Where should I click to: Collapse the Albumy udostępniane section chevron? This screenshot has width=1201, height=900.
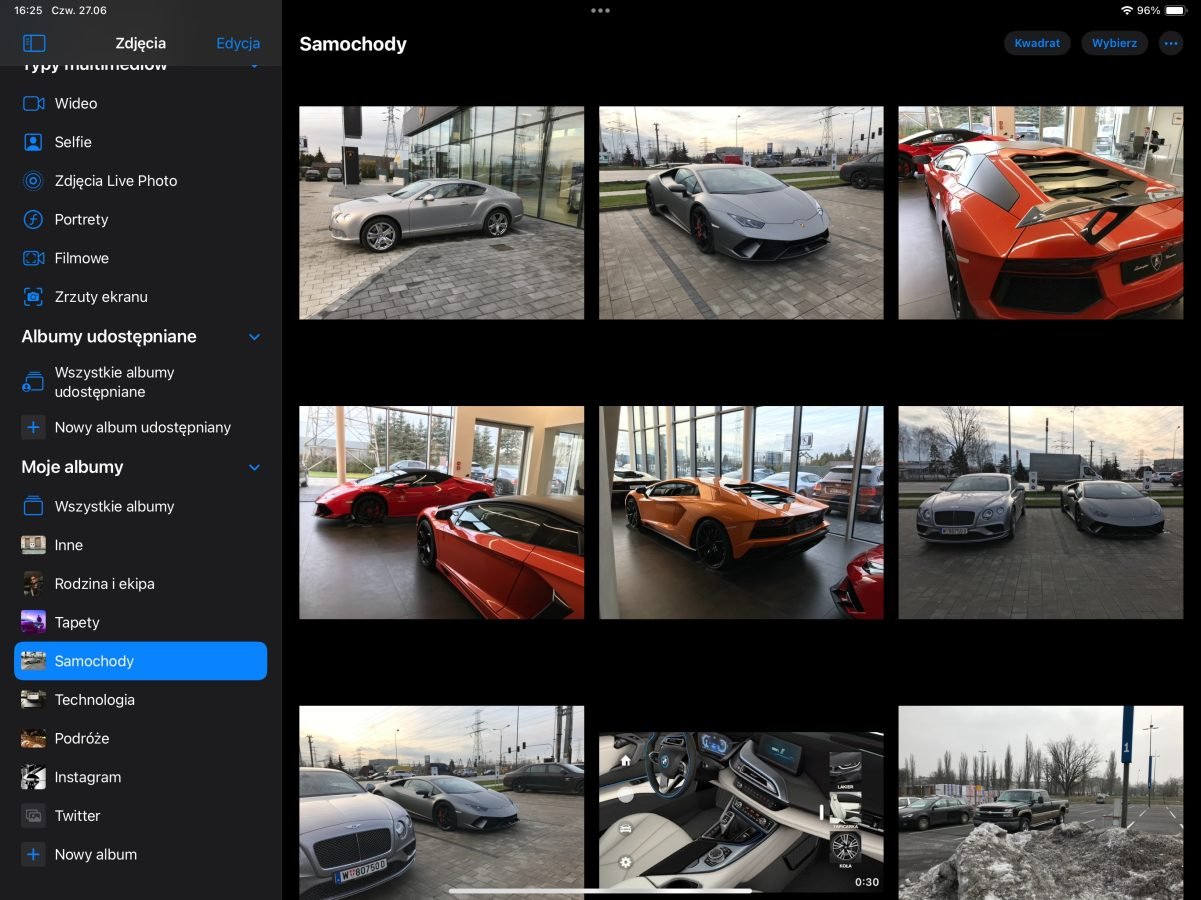click(254, 337)
